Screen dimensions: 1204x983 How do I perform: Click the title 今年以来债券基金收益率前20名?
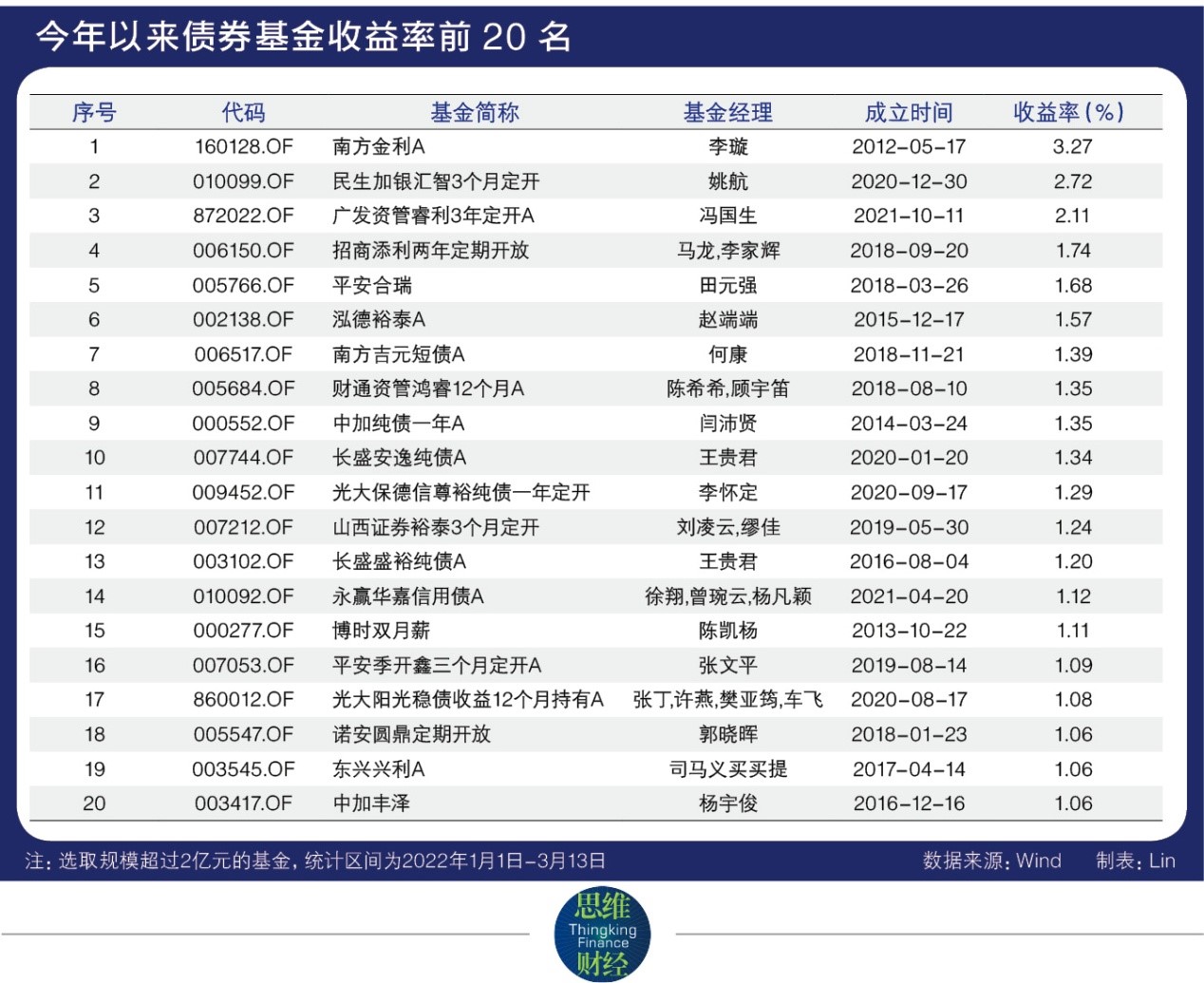(x=304, y=37)
